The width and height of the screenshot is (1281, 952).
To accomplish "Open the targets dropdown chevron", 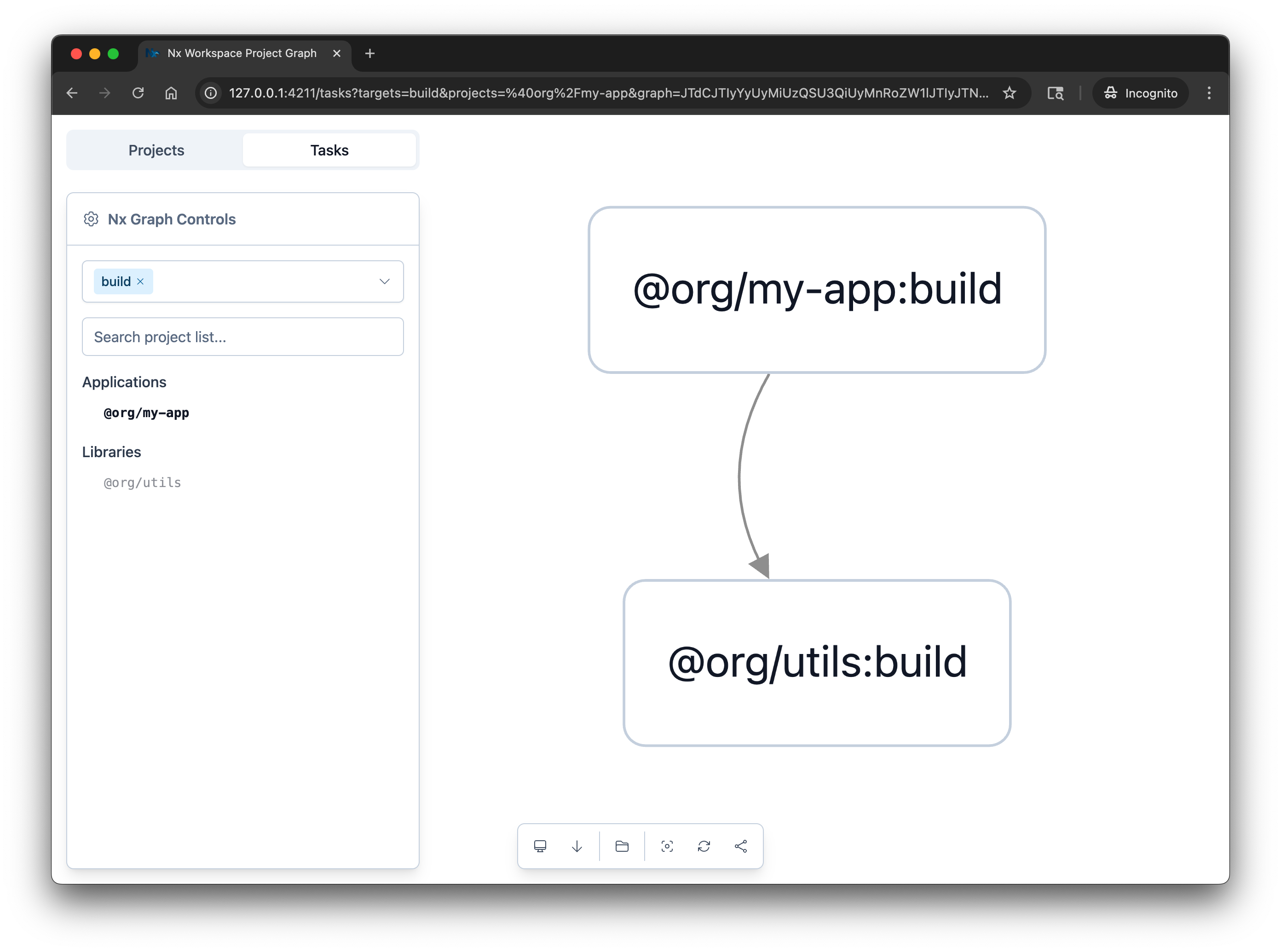I will (x=385, y=281).
